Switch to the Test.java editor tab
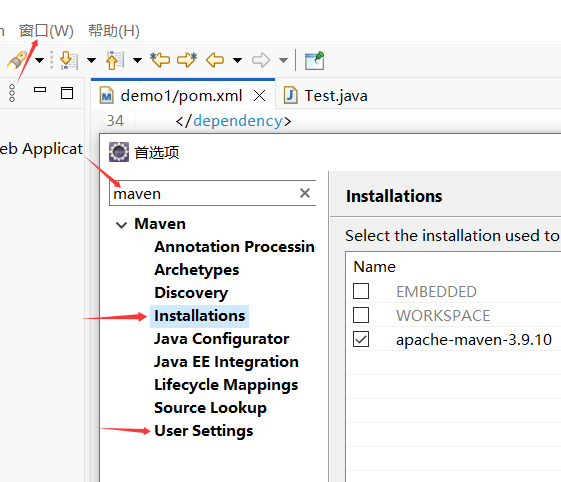The image size is (561, 482). click(326, 96)
